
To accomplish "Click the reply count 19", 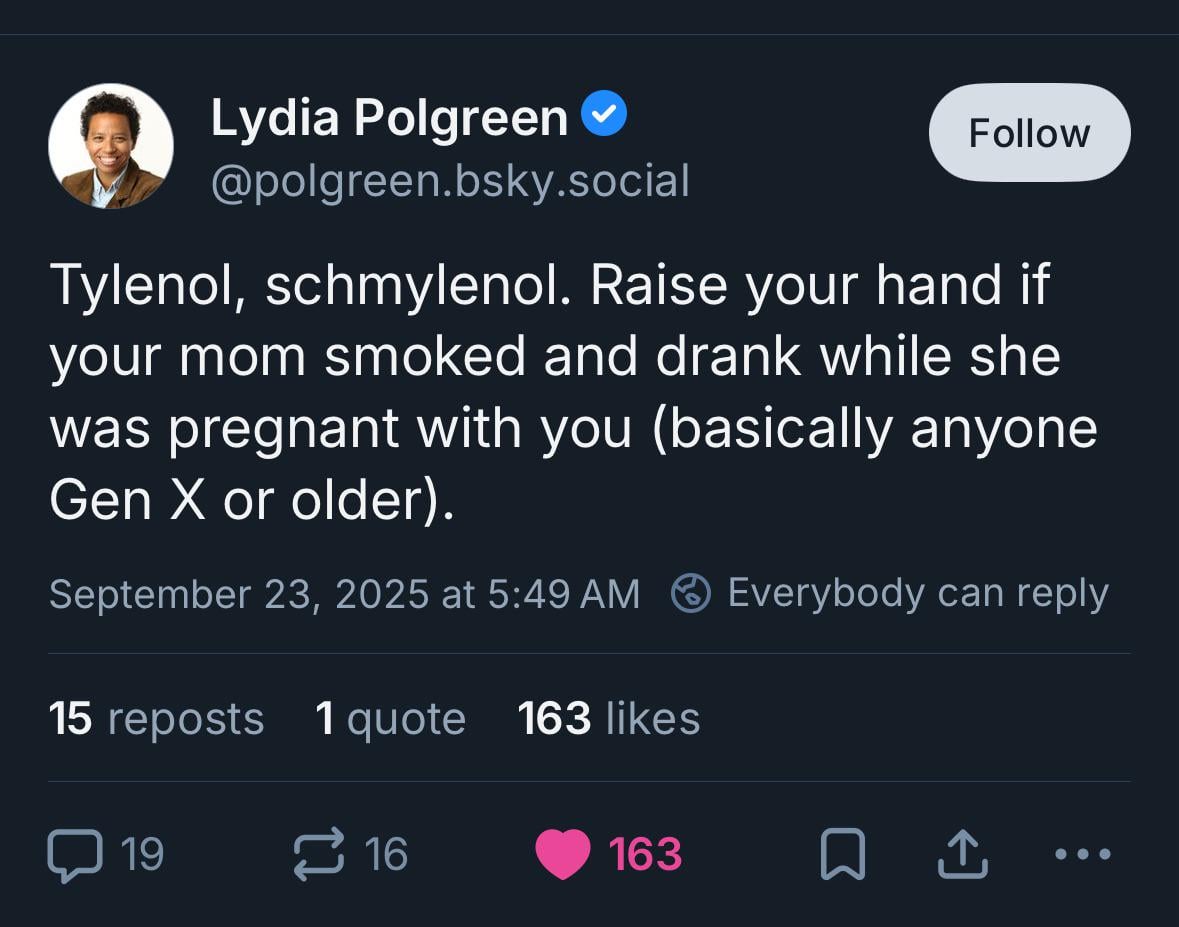I will (x=142, y=855).
